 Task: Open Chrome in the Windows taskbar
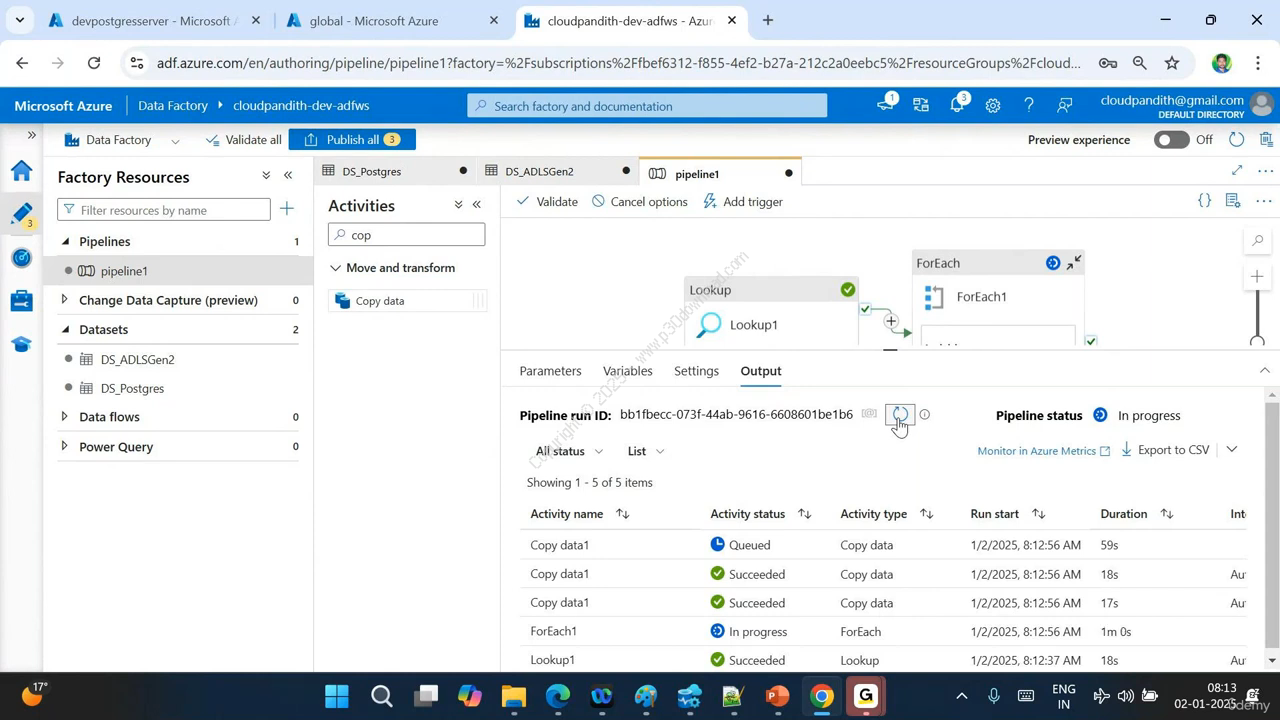tap(822, 696)
